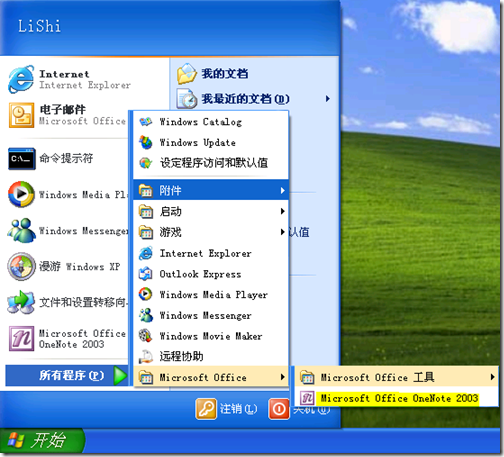Click 命令提示符 label
Viewport: 504px width, 457px height.
(x=66, y=158)
